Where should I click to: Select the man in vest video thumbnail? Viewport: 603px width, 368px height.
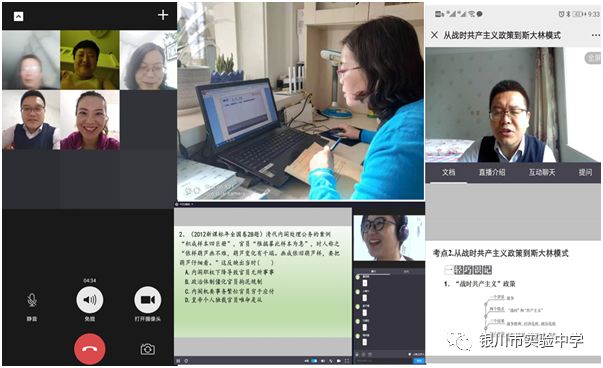31,120
